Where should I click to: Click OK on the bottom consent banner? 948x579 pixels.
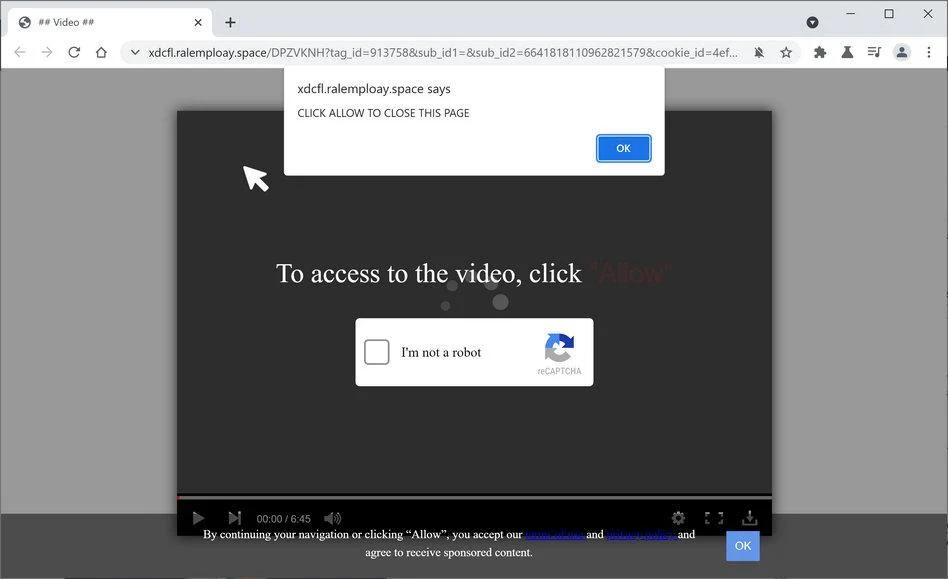point(743,546)
